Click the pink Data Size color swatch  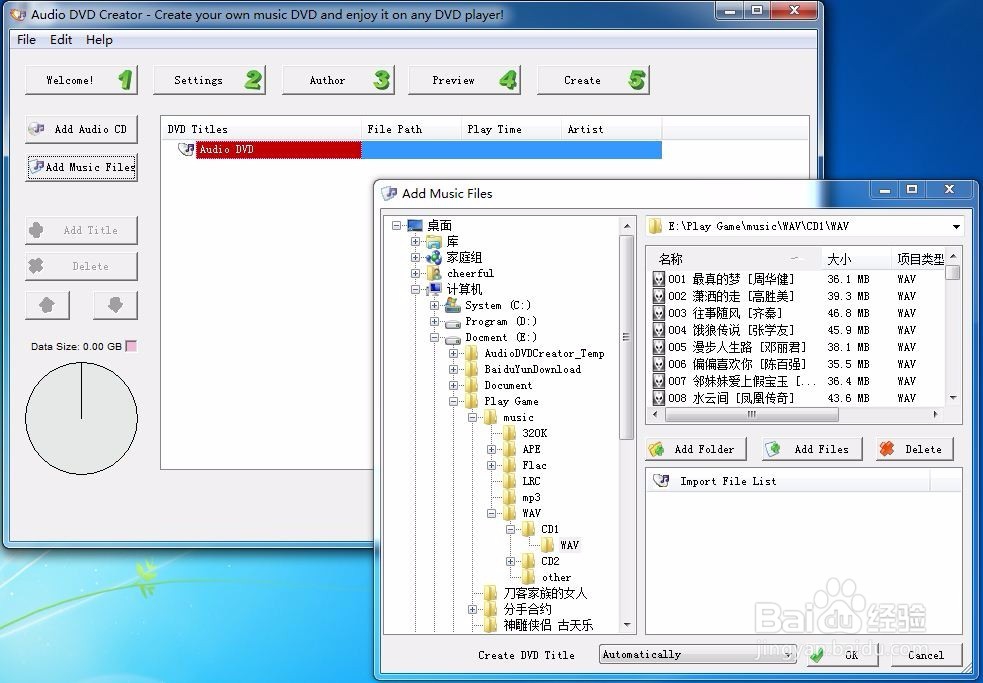[131, 346]
